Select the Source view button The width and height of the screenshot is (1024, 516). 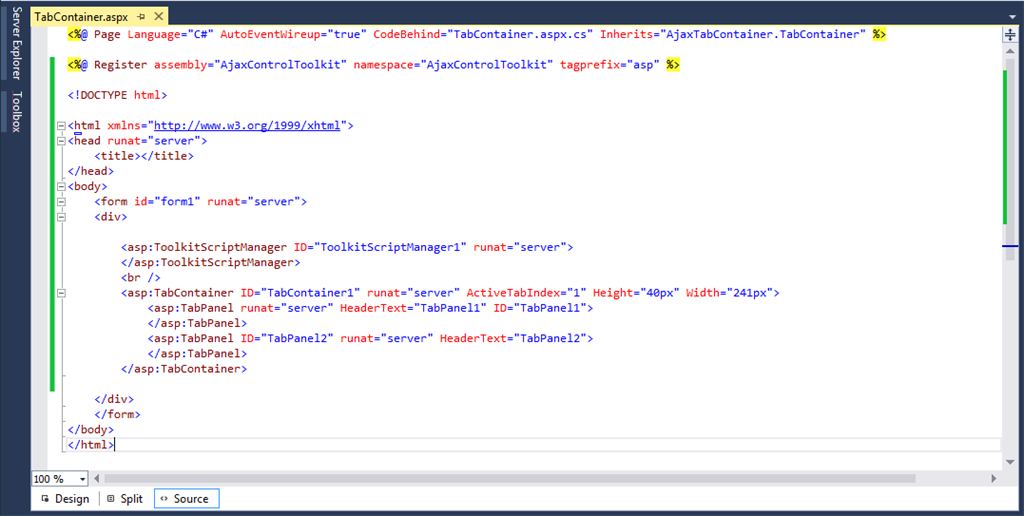click(187, 499)
